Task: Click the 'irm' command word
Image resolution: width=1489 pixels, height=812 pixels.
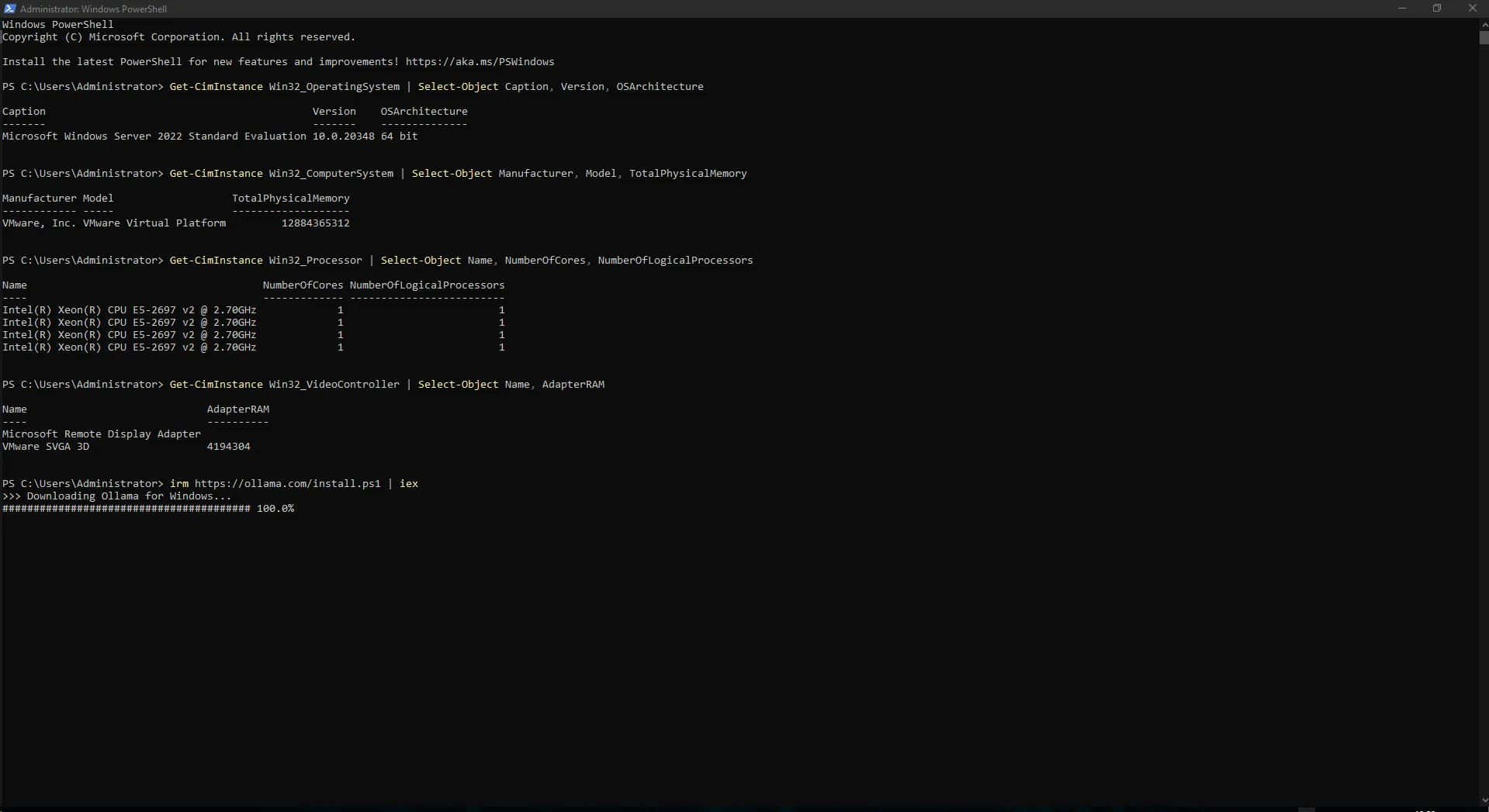Action: [178, 484]
